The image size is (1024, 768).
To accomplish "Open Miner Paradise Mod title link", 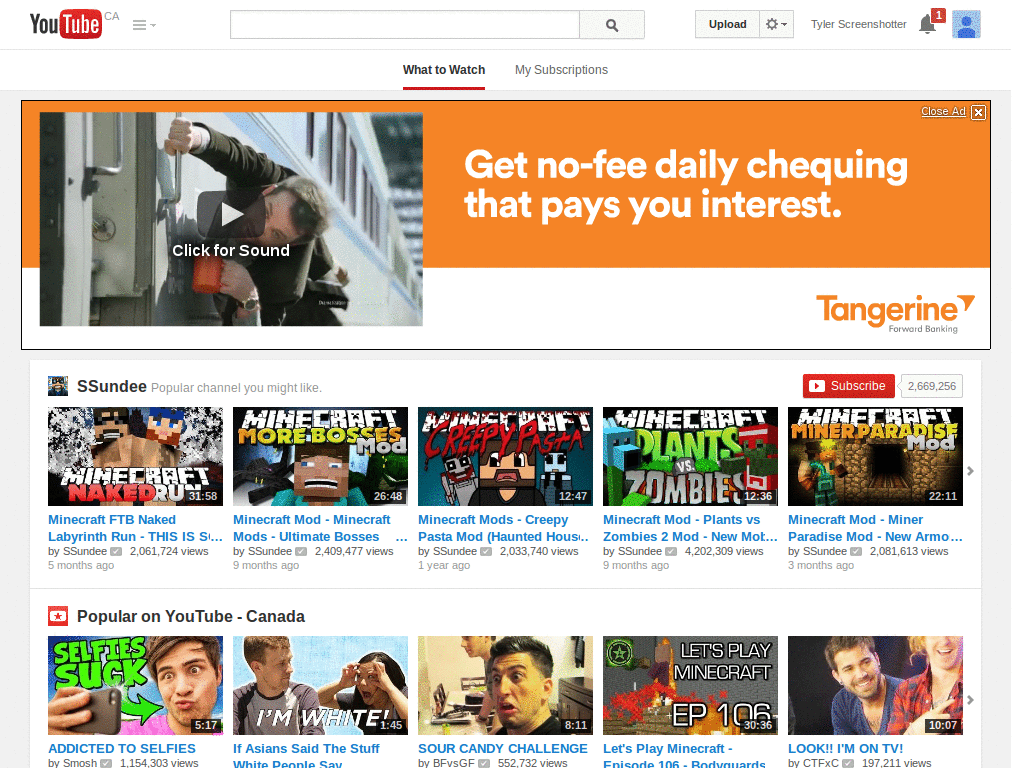I will click(x=875, y=528).
